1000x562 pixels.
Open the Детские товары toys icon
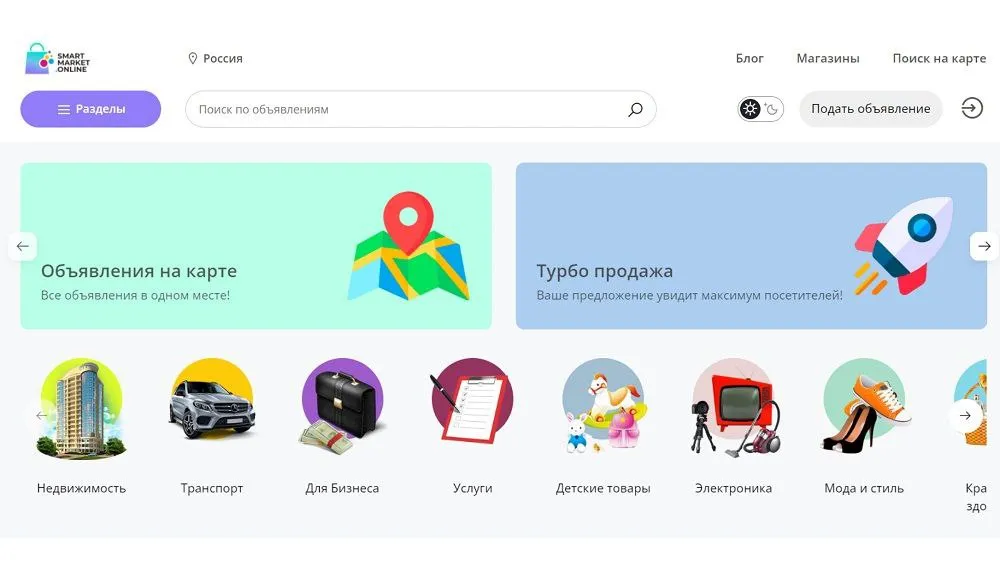tap(603, 408)
